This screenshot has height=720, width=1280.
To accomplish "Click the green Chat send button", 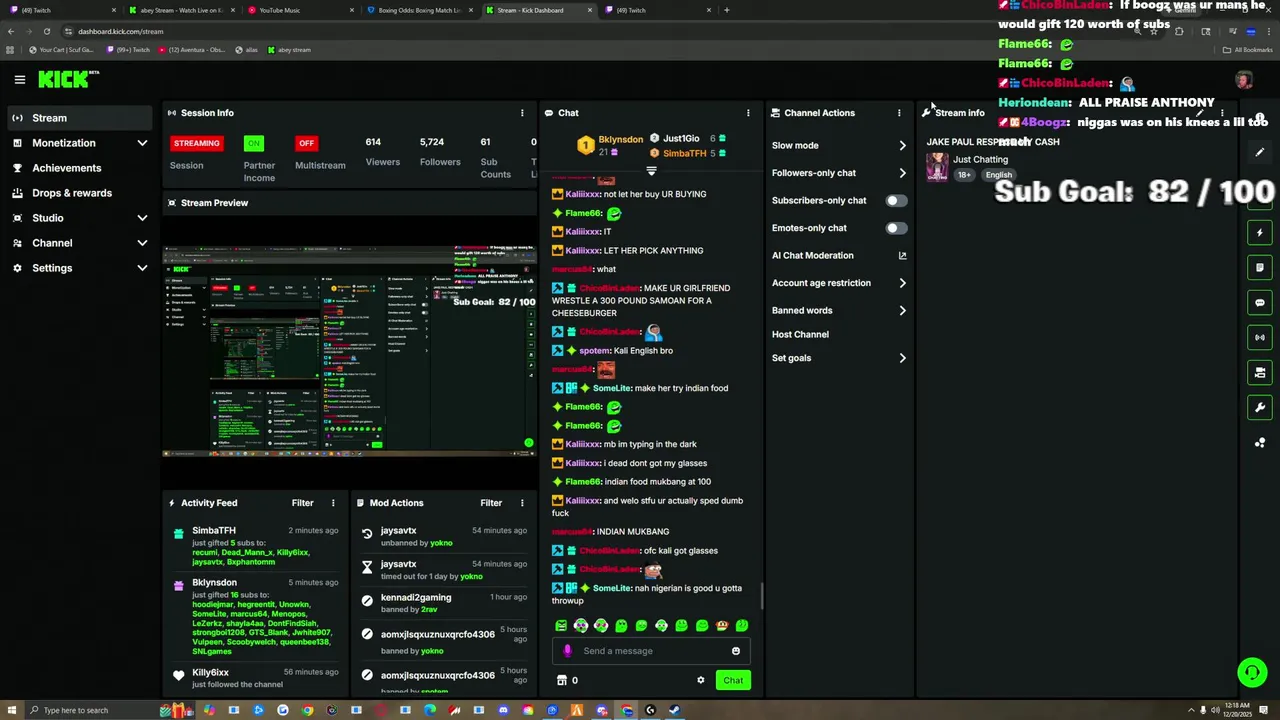I will [x=733, y=680].
